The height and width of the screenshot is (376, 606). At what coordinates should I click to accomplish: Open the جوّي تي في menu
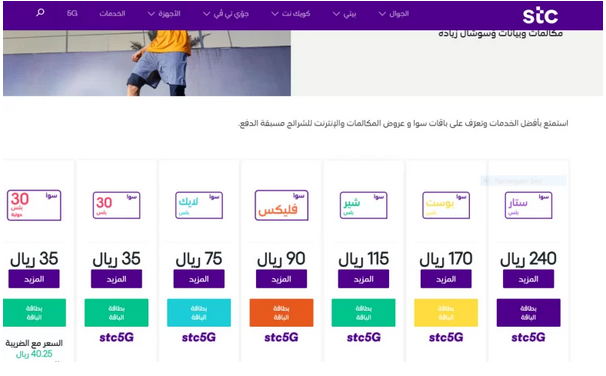[x=226, y=14]
